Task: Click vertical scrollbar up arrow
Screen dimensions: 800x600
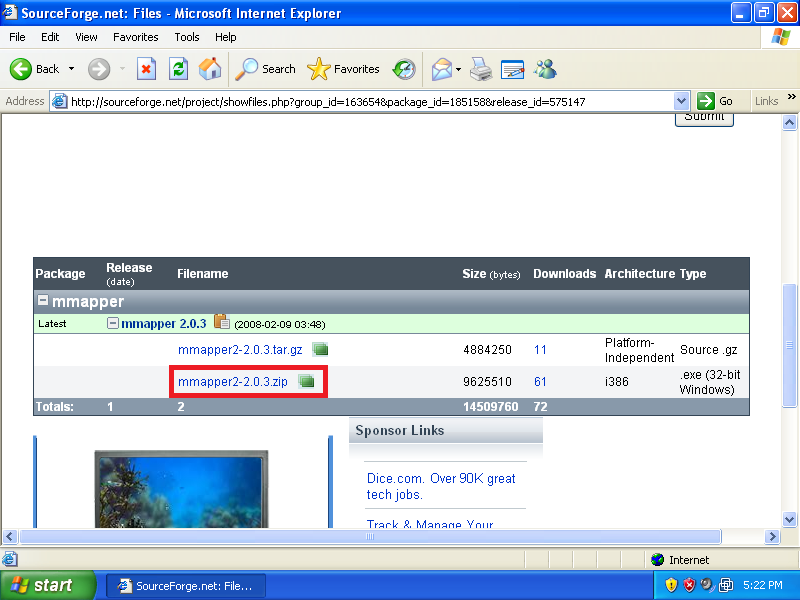Action: tap(789, 123)
